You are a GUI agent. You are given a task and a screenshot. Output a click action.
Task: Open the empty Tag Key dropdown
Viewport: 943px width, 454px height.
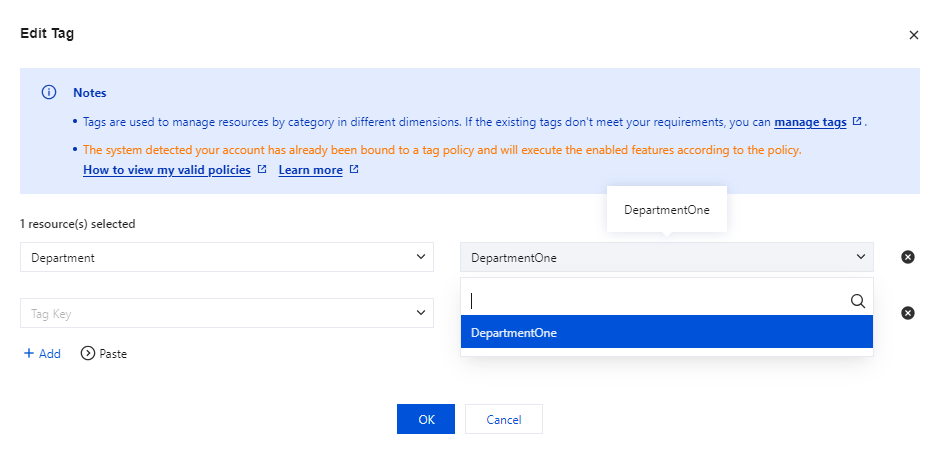(227, 313)
